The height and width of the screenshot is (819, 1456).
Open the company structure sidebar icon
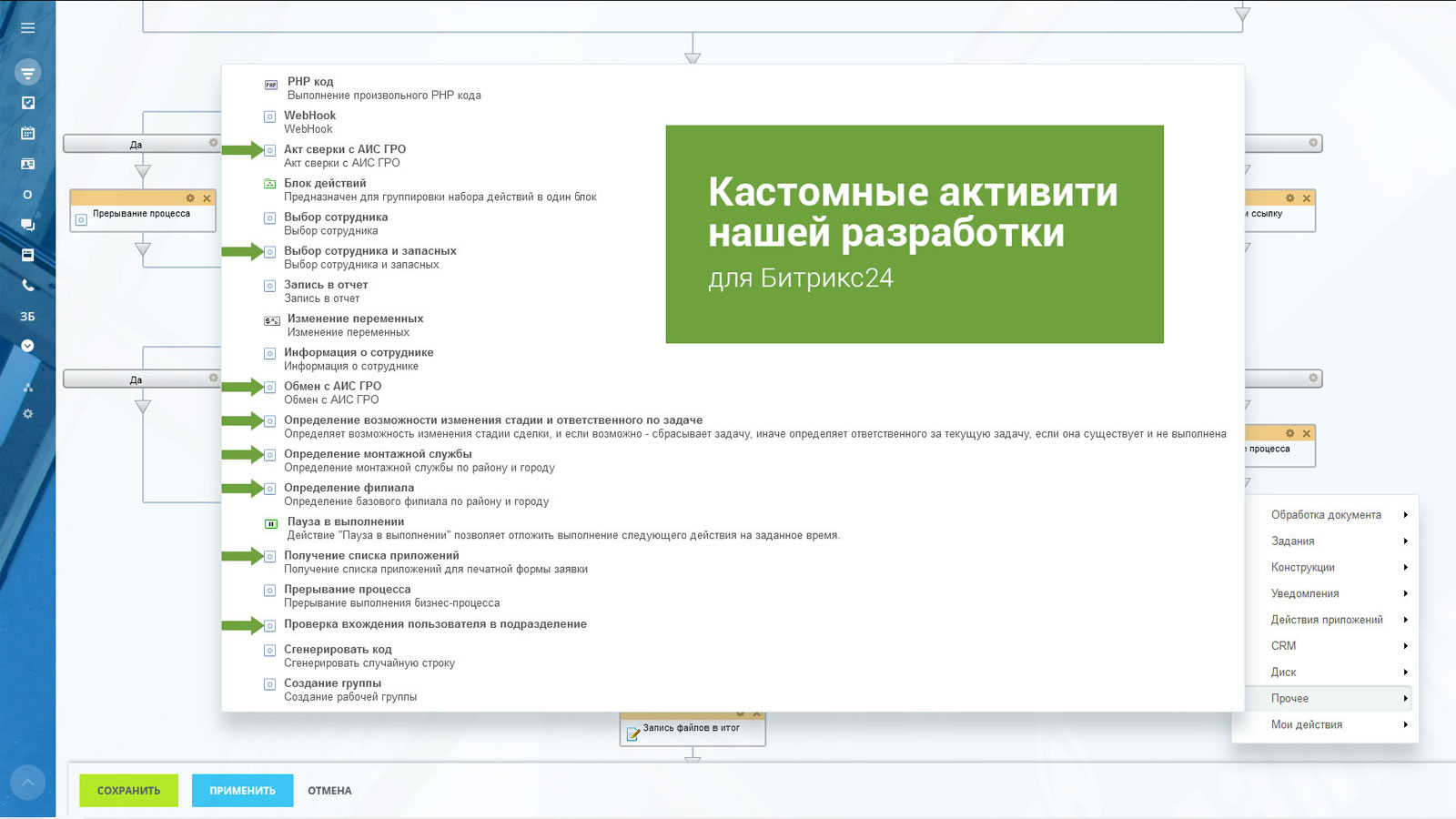point(28,388)
